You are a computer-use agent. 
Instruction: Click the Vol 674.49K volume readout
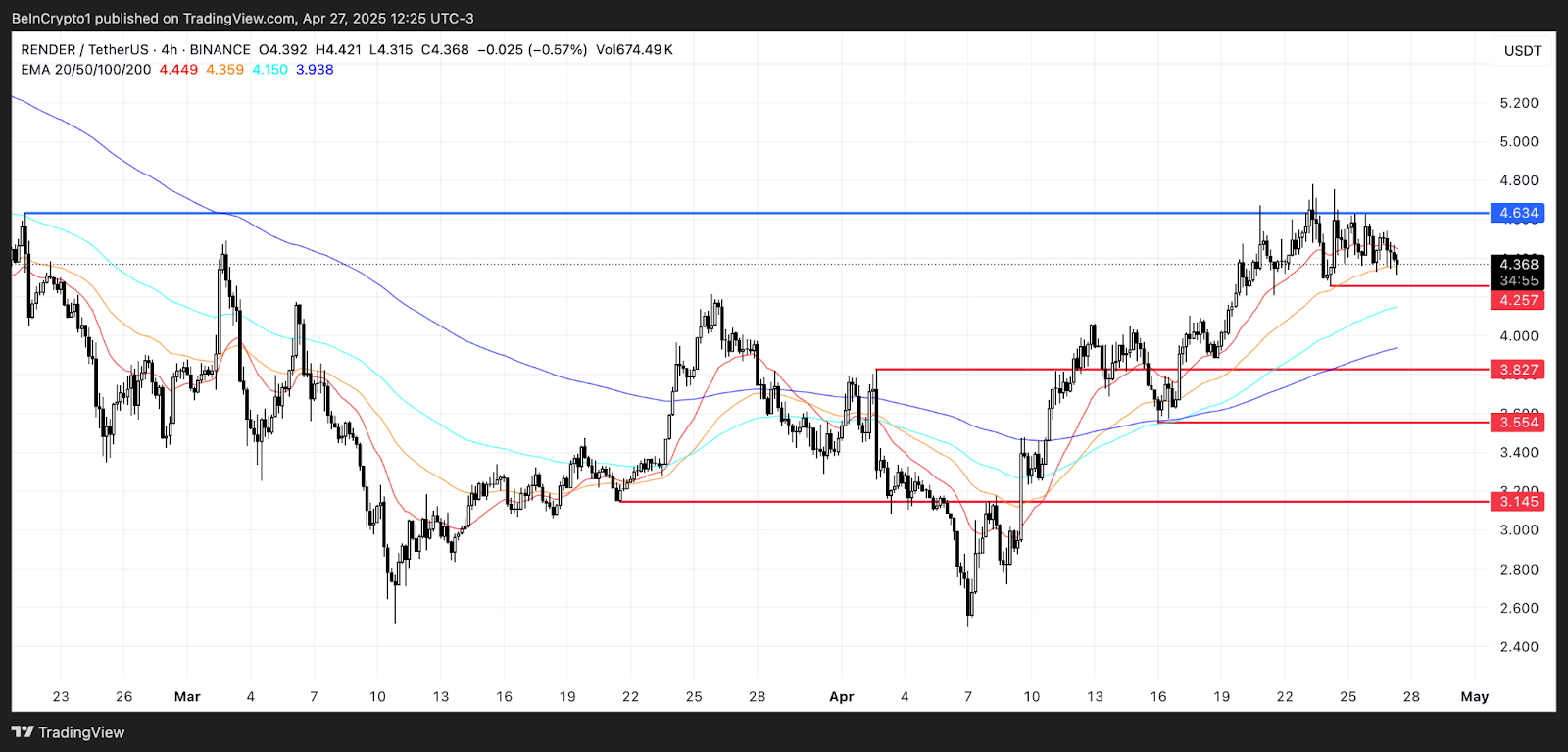[634, 50]
